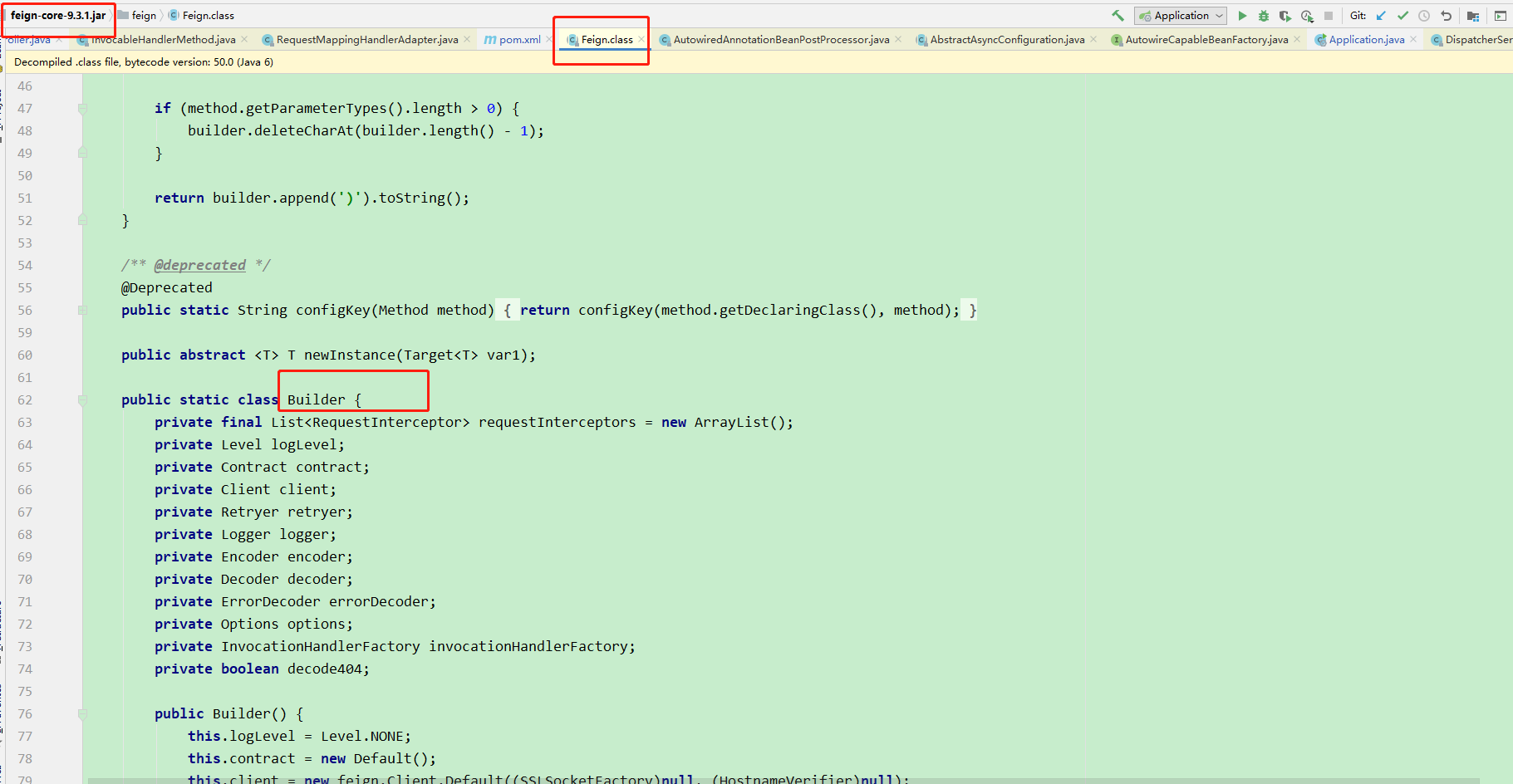Show Git history with the clock icon

coord(1423,15)
